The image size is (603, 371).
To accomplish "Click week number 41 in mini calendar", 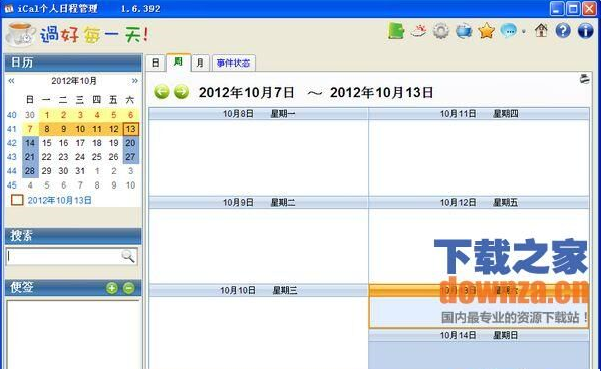I will point(12,129).
